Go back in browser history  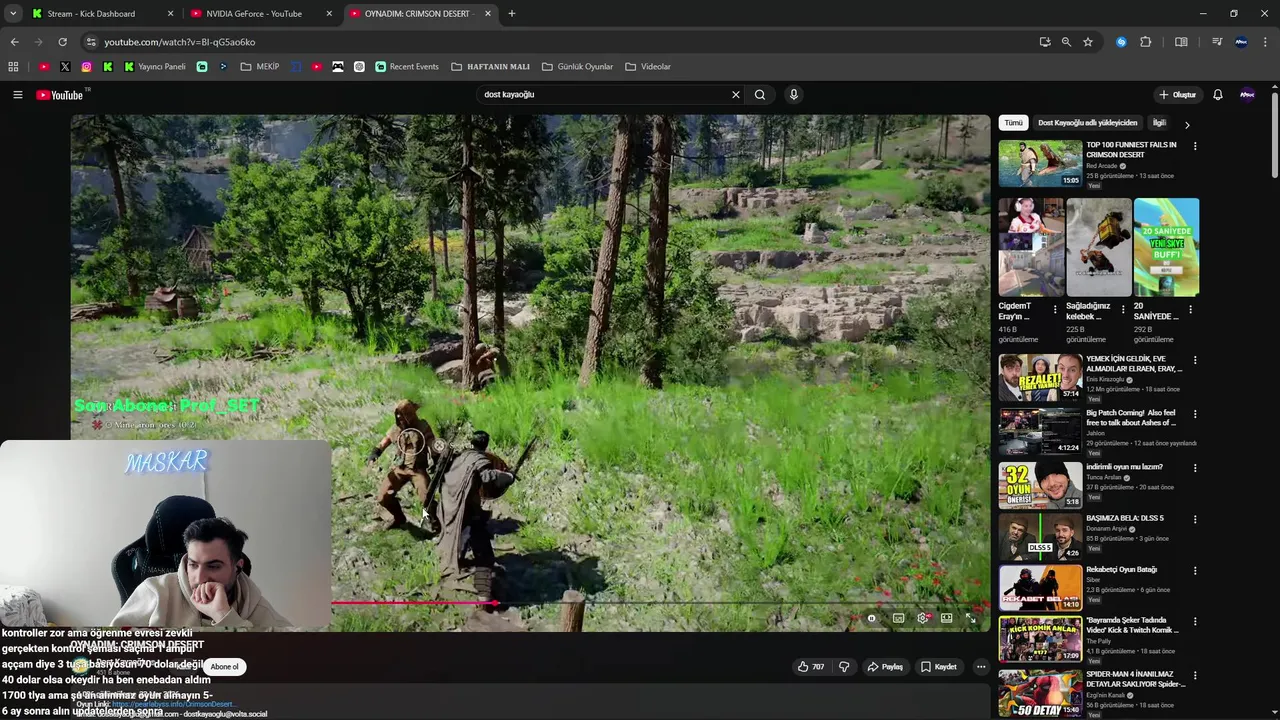click(x=14, y=42)
